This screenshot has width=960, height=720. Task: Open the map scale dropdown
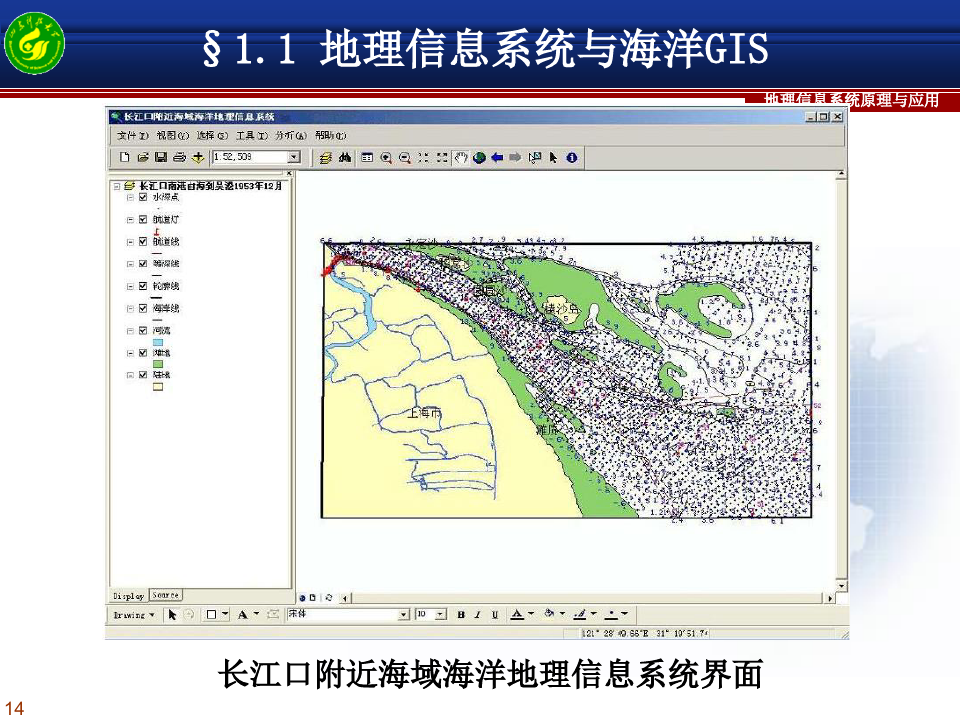coord(294,157)
